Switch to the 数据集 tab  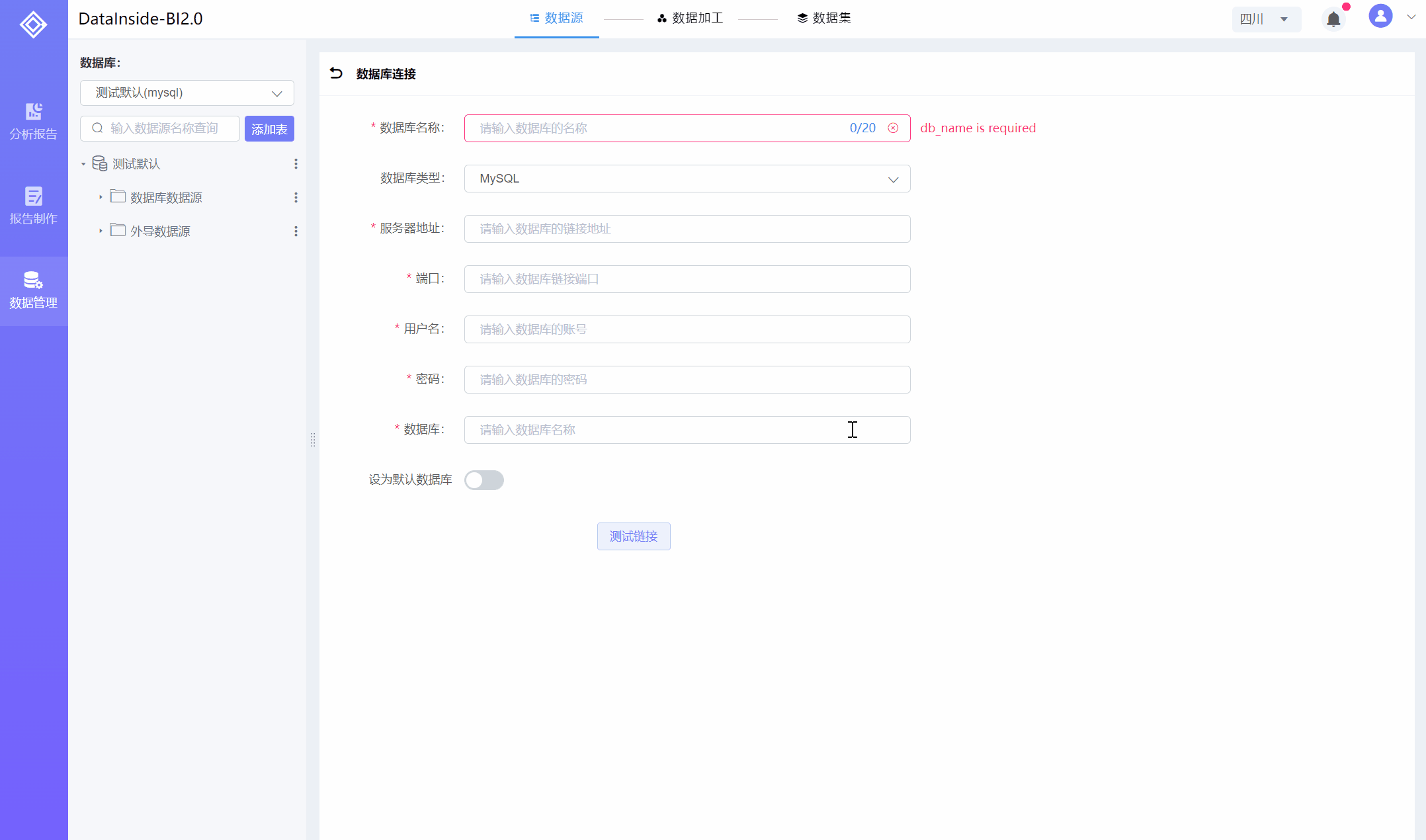click(823, 19)
